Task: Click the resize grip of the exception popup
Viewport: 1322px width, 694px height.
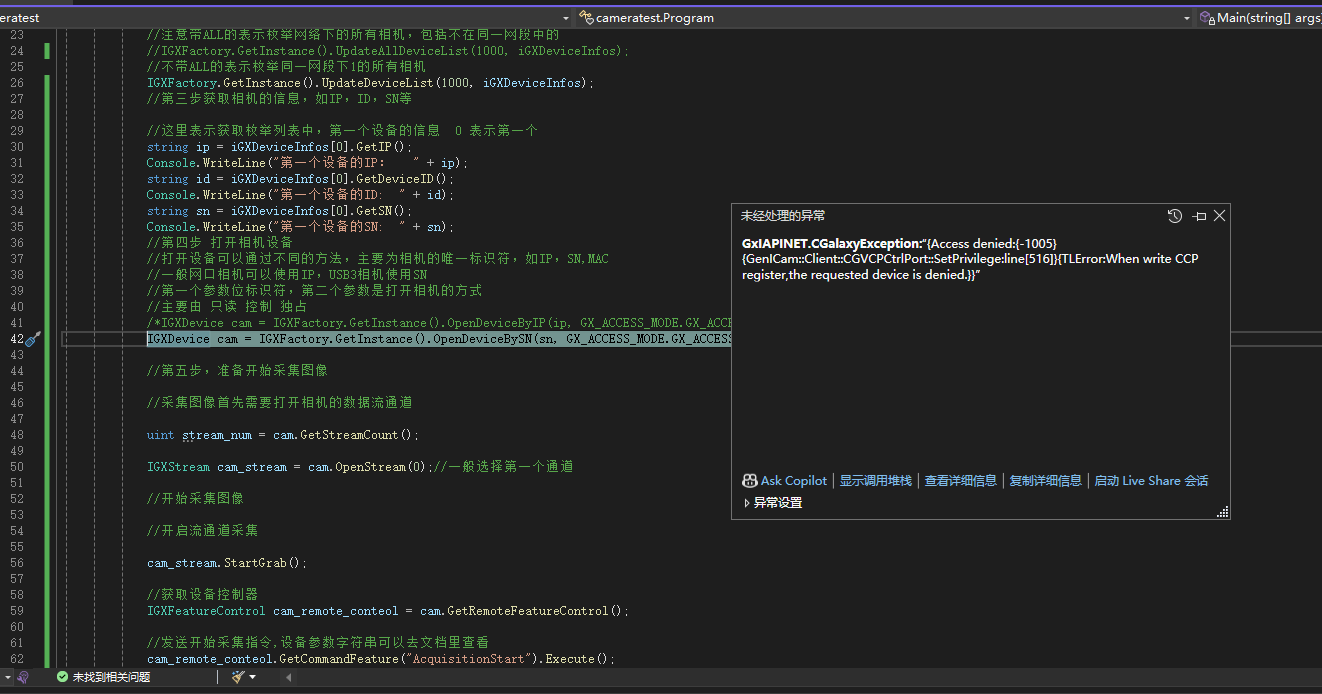Action: click(x=1222, y=512)
